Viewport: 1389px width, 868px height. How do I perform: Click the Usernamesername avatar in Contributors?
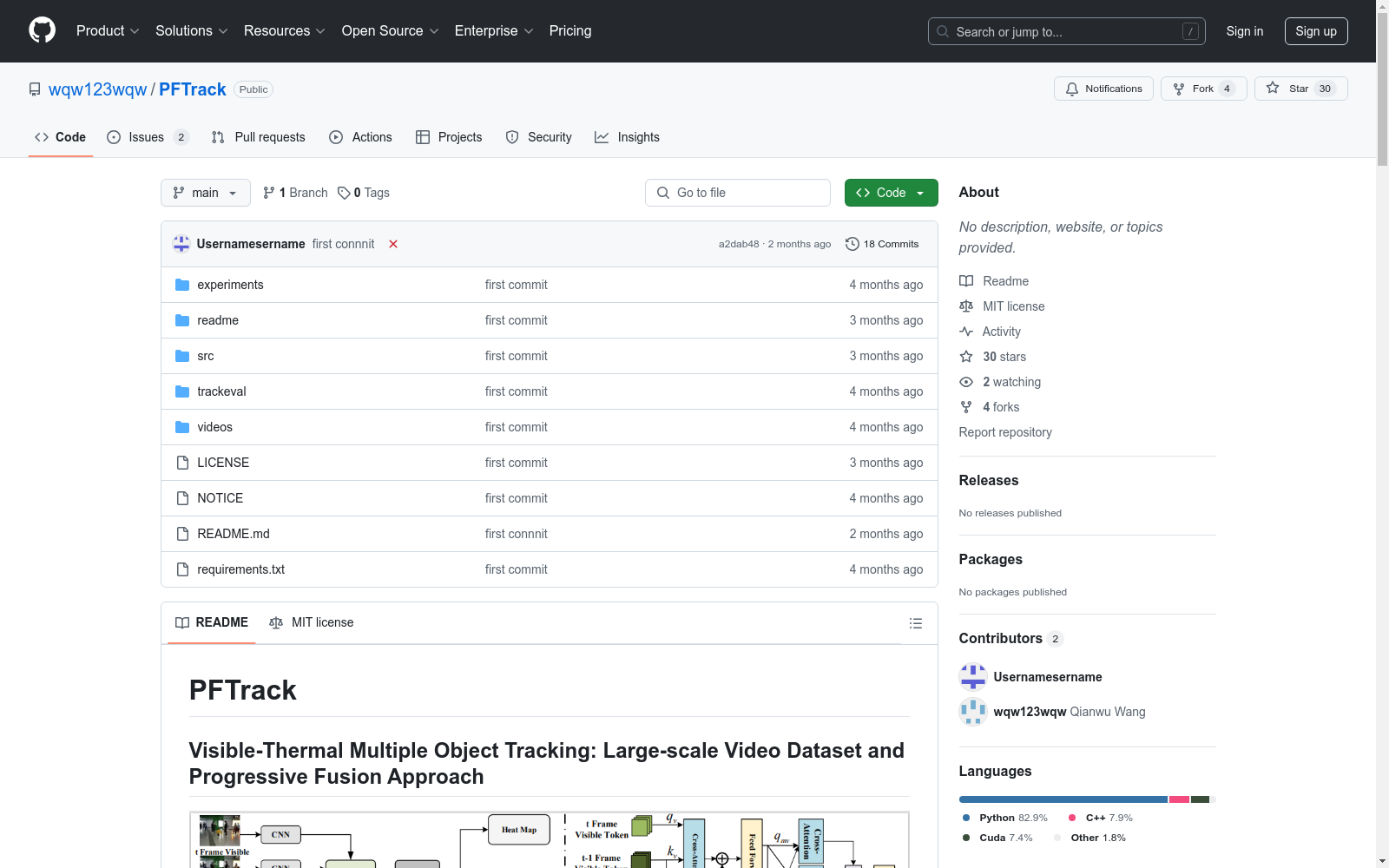[x=972, y=677]
